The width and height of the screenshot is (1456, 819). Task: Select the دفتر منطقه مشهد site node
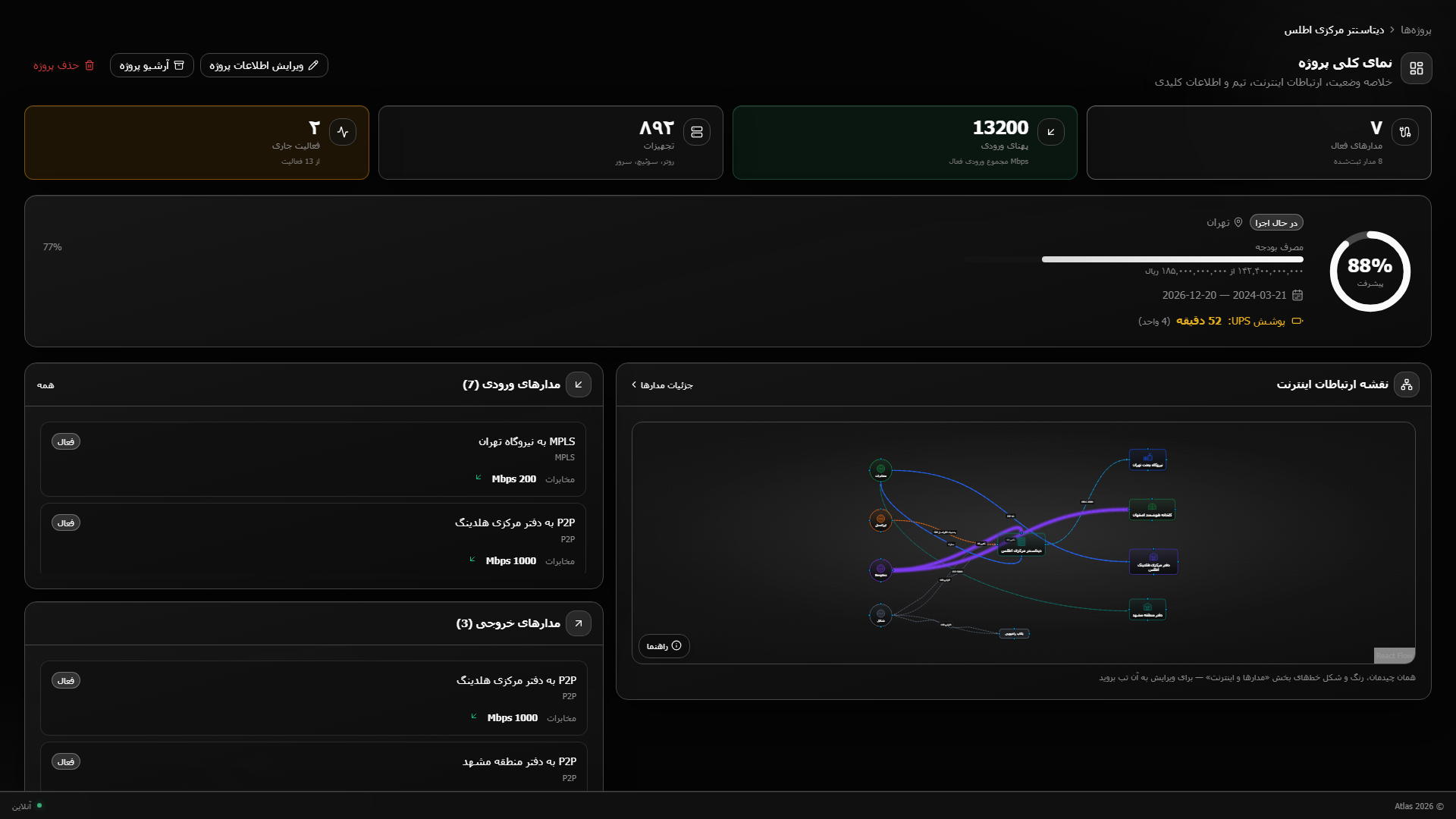(1147, 610)
